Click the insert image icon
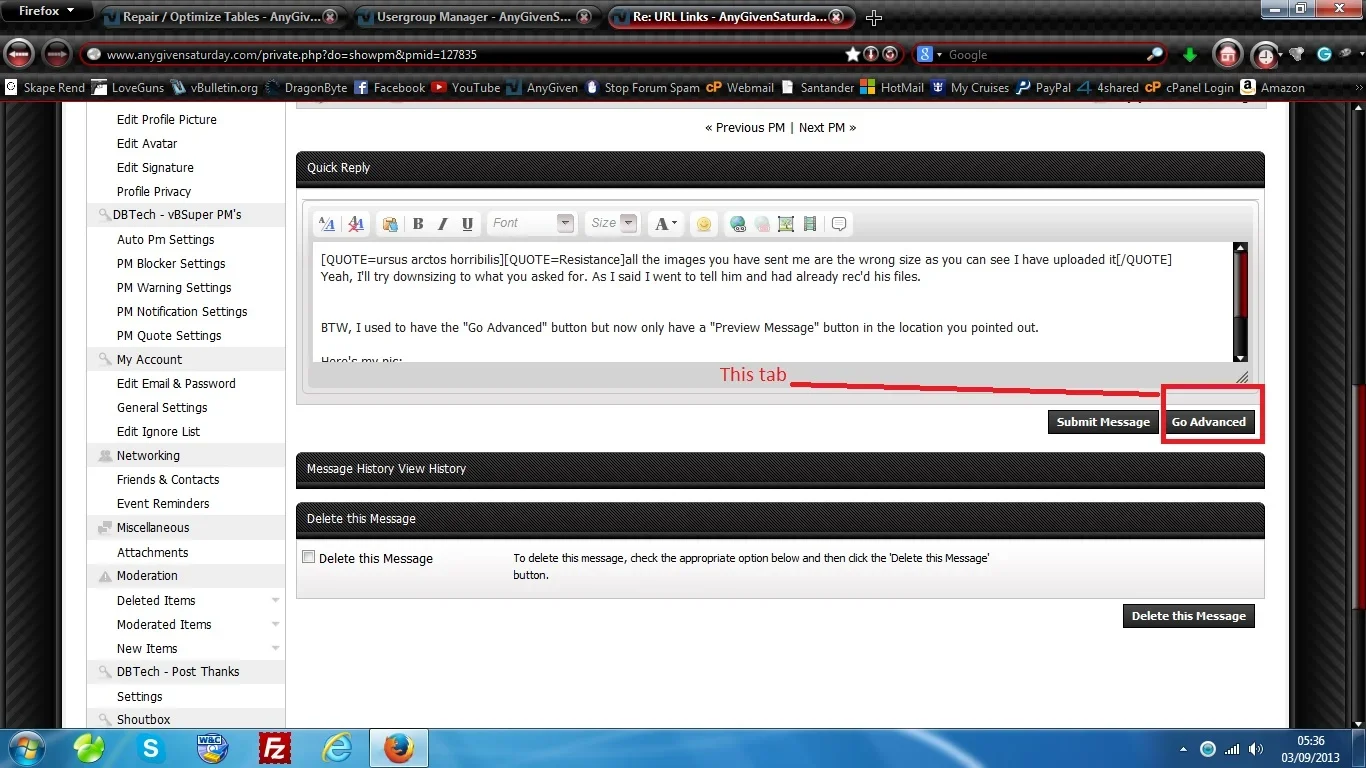The image size is (1366, 768). [786, 224]
